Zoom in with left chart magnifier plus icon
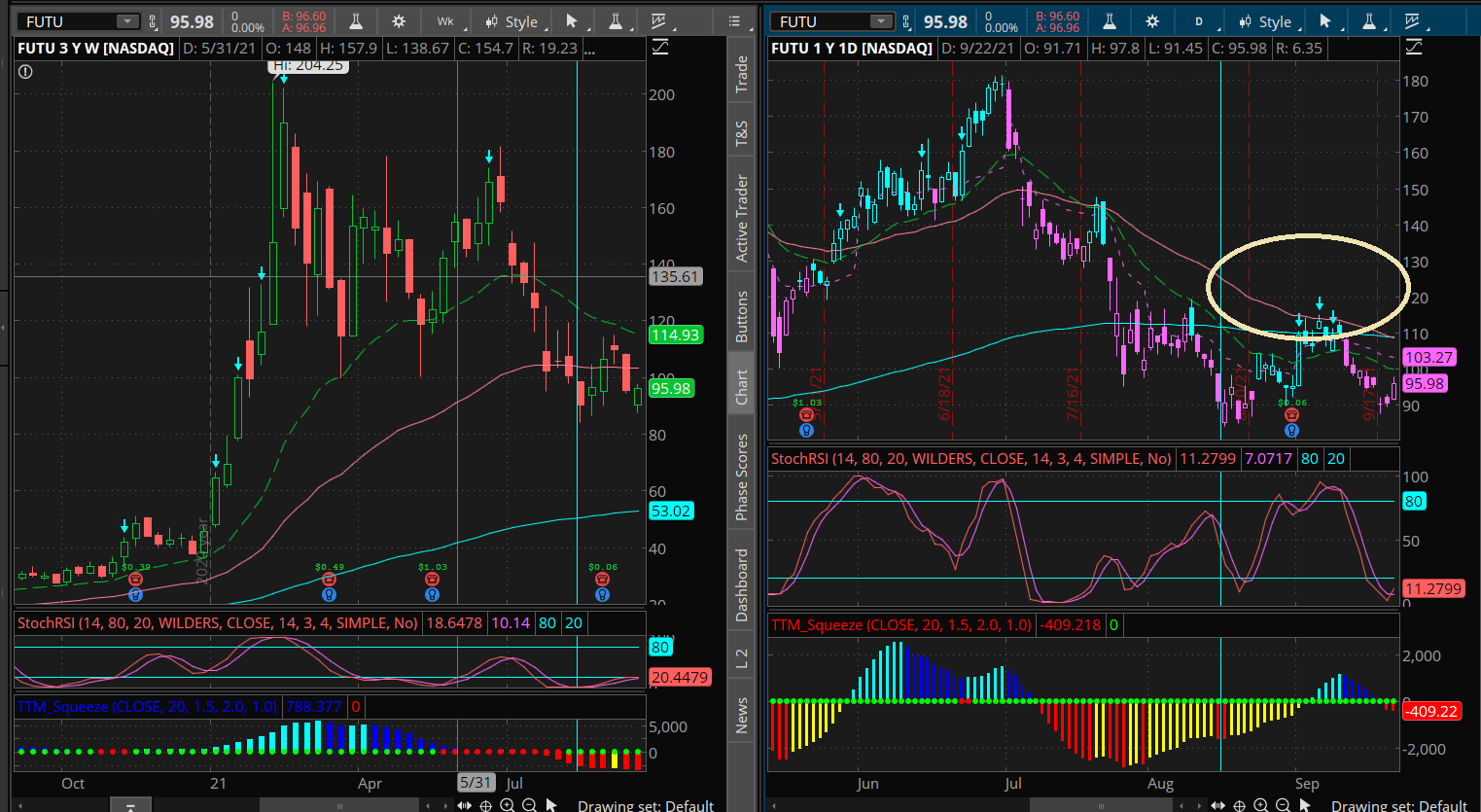This screenshot has height=812, width=1481. tap(508, 805)
